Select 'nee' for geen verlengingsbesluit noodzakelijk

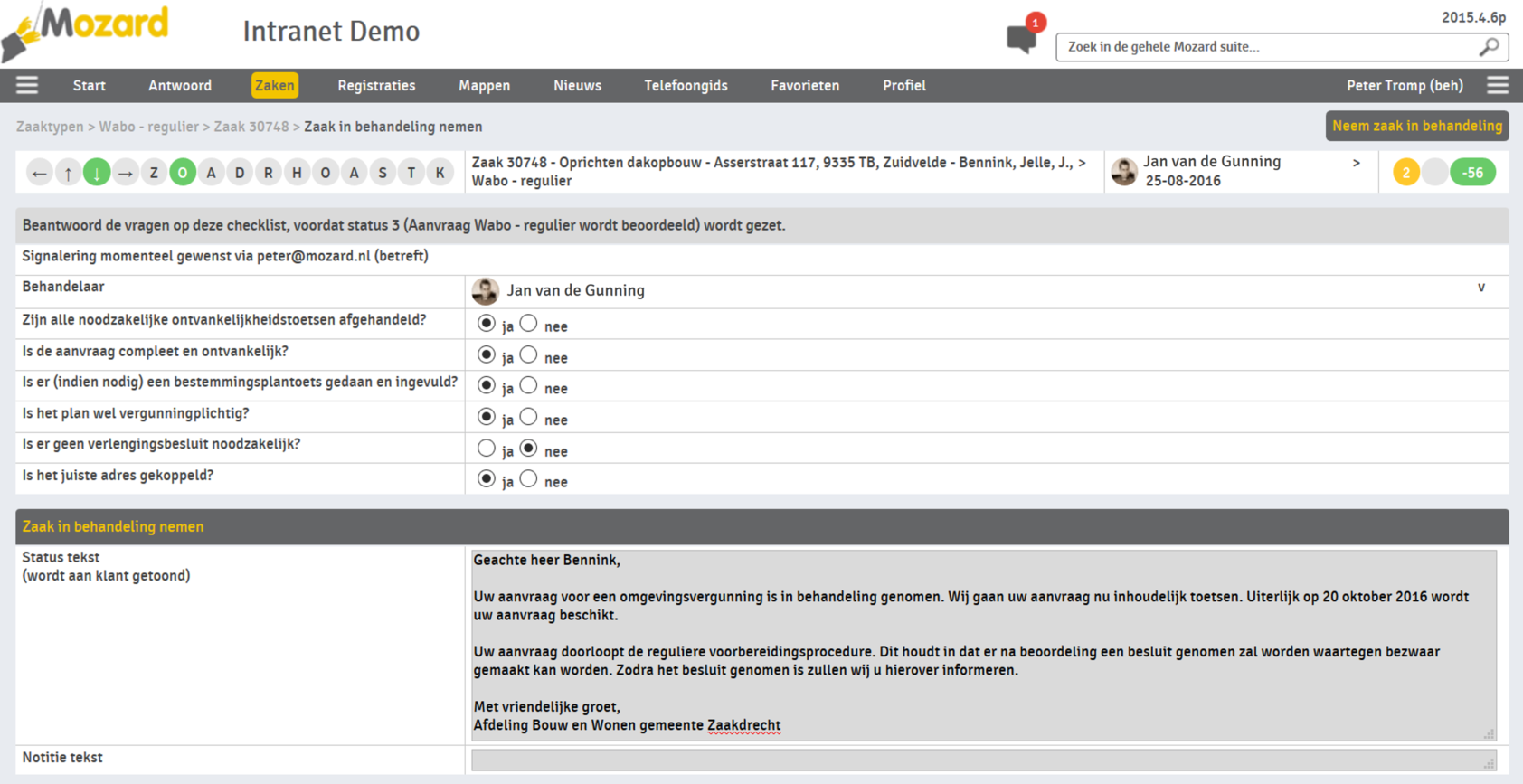(x=529, y=449)
